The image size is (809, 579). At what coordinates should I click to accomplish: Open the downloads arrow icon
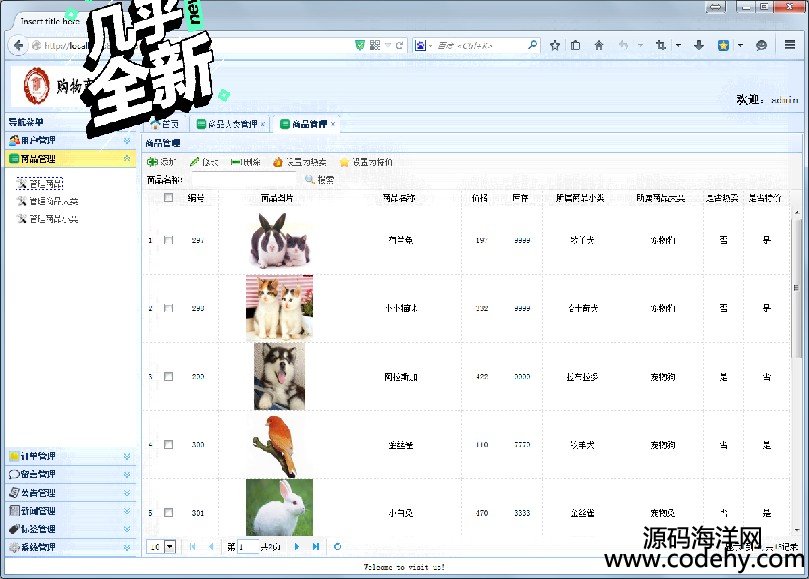699,45
